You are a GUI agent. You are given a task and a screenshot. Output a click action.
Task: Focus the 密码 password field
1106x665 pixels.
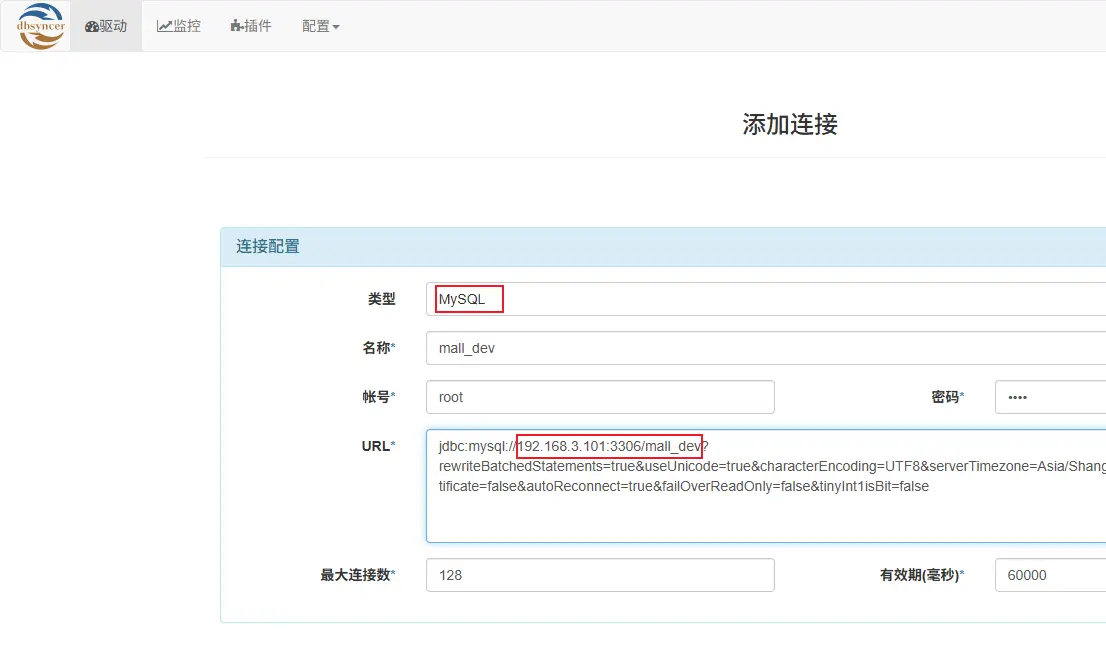click(1049, 397)
